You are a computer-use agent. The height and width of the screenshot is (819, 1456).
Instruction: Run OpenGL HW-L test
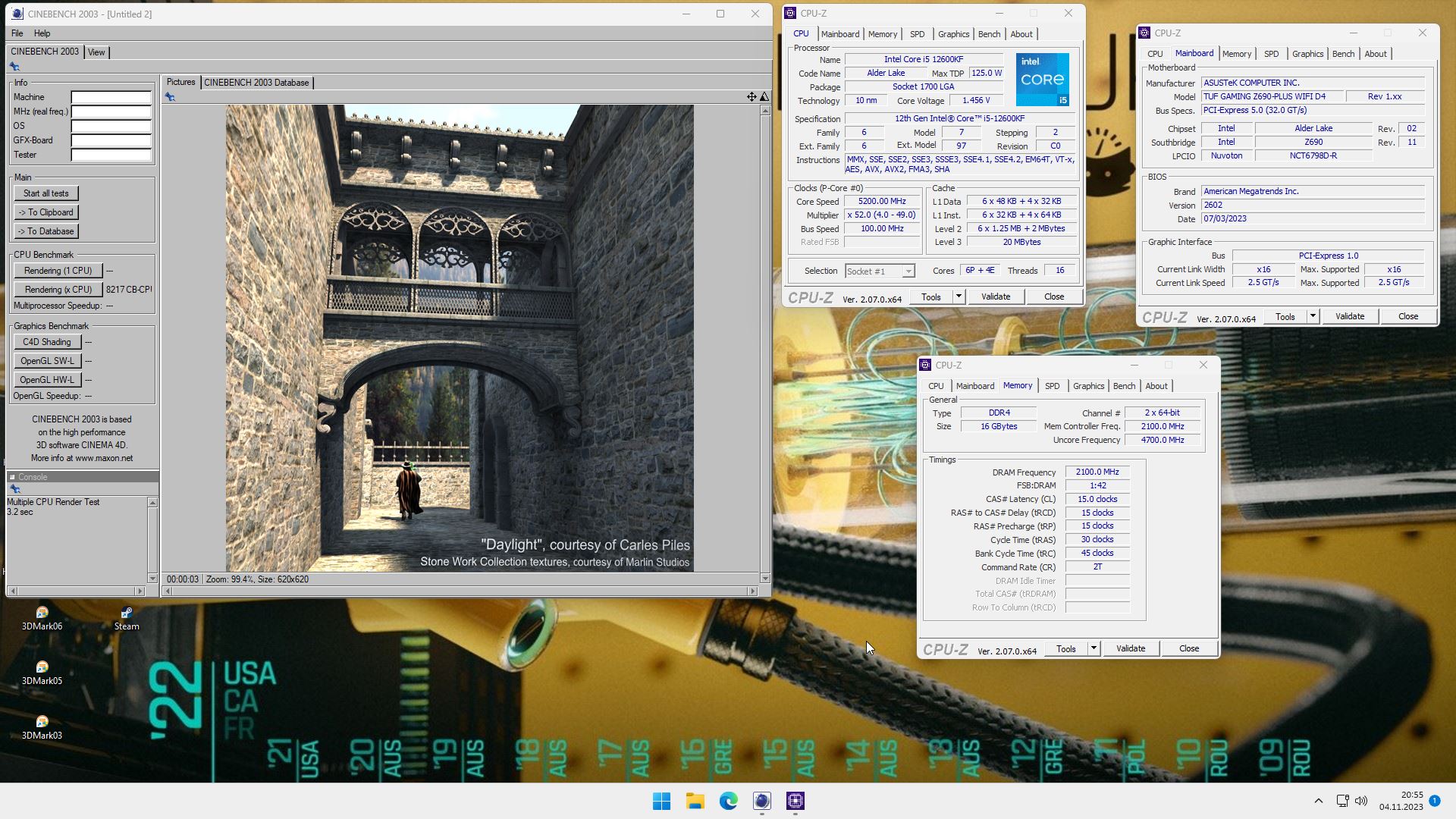point(47,380)
